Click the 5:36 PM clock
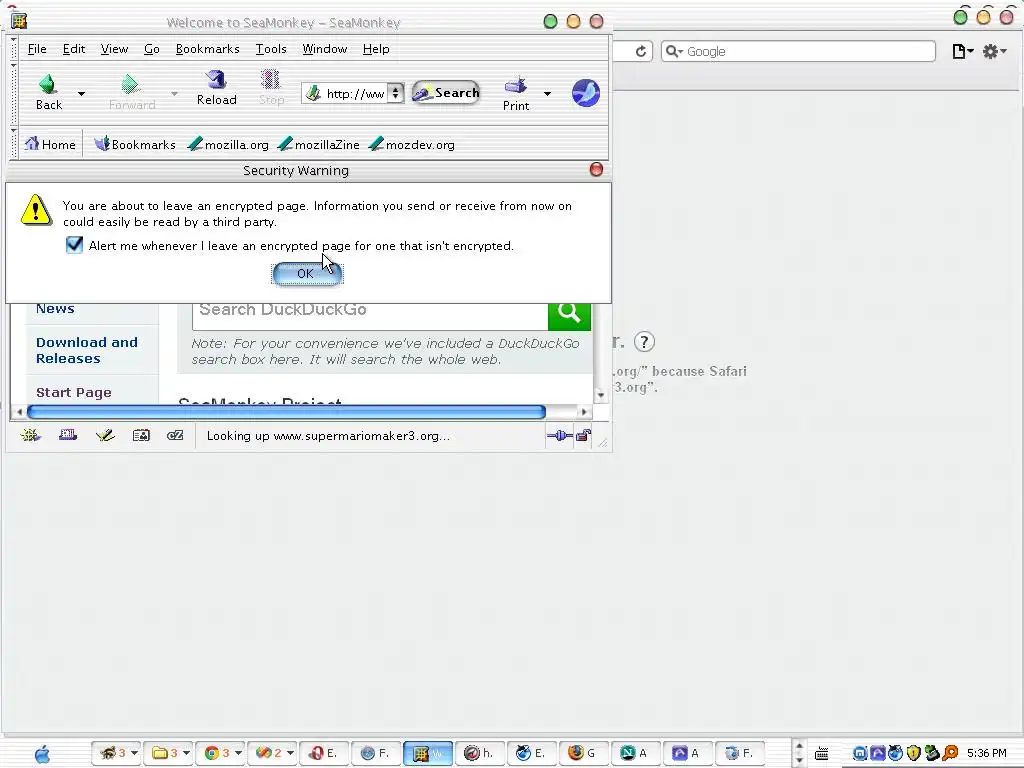The height and width of the screenshot is (768, 1024). click(987, 753)
